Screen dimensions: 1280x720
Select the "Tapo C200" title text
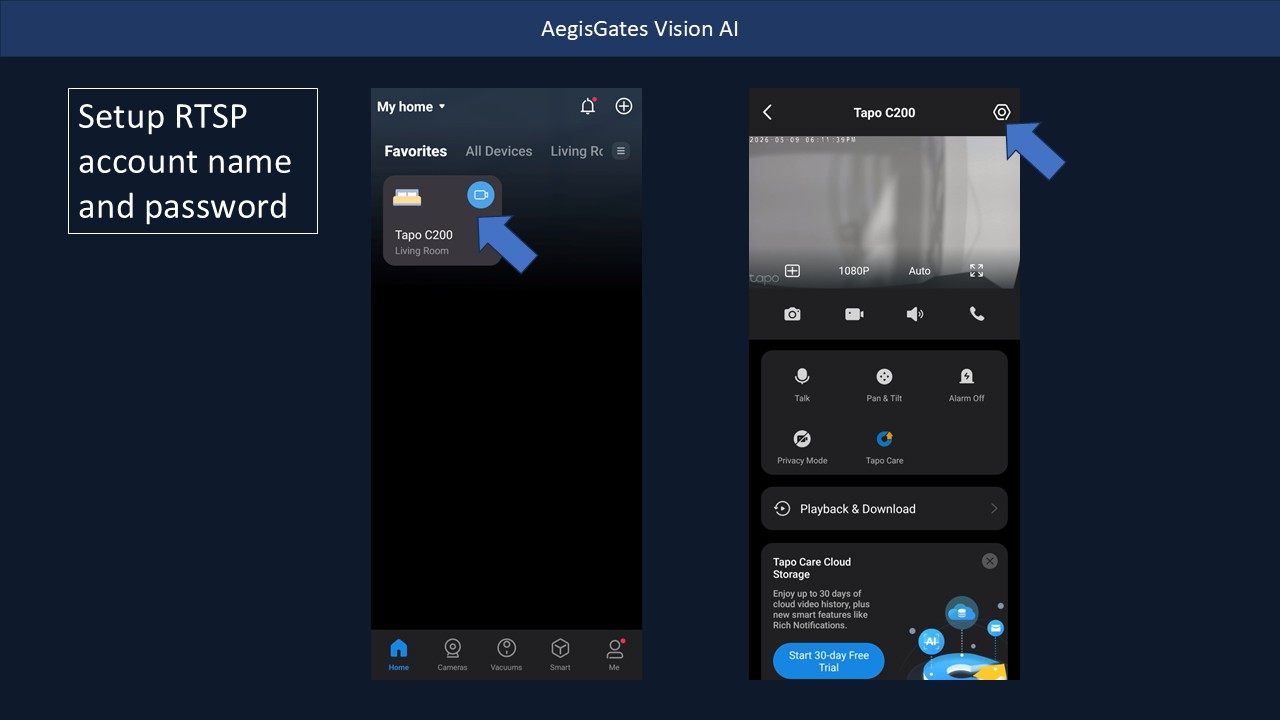(x=884, y=113)
